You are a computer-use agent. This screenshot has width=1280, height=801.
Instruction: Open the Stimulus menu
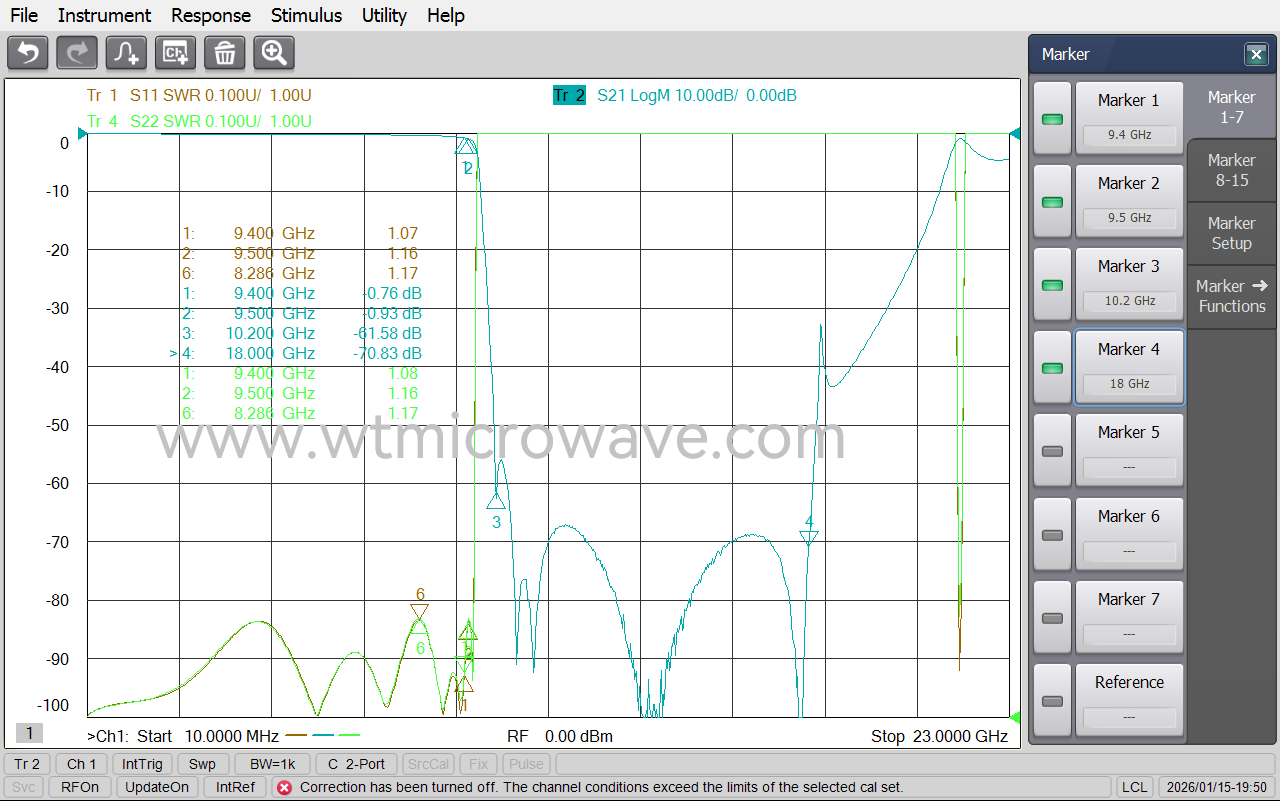pyautogui.click(x=306, y=15)
